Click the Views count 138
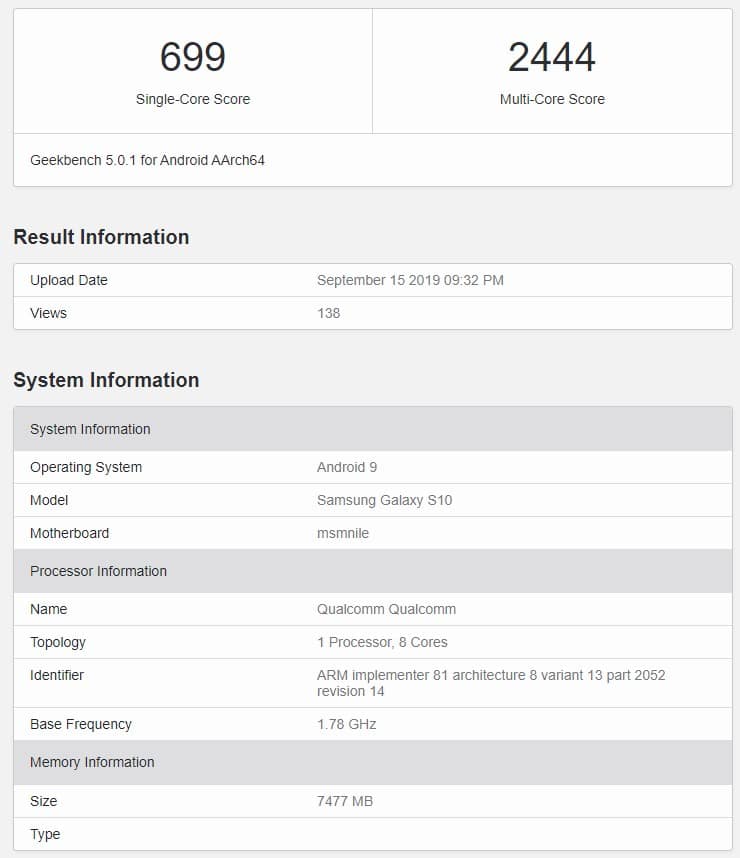This screenshot has height=858, width=740. tap(328, 313)
